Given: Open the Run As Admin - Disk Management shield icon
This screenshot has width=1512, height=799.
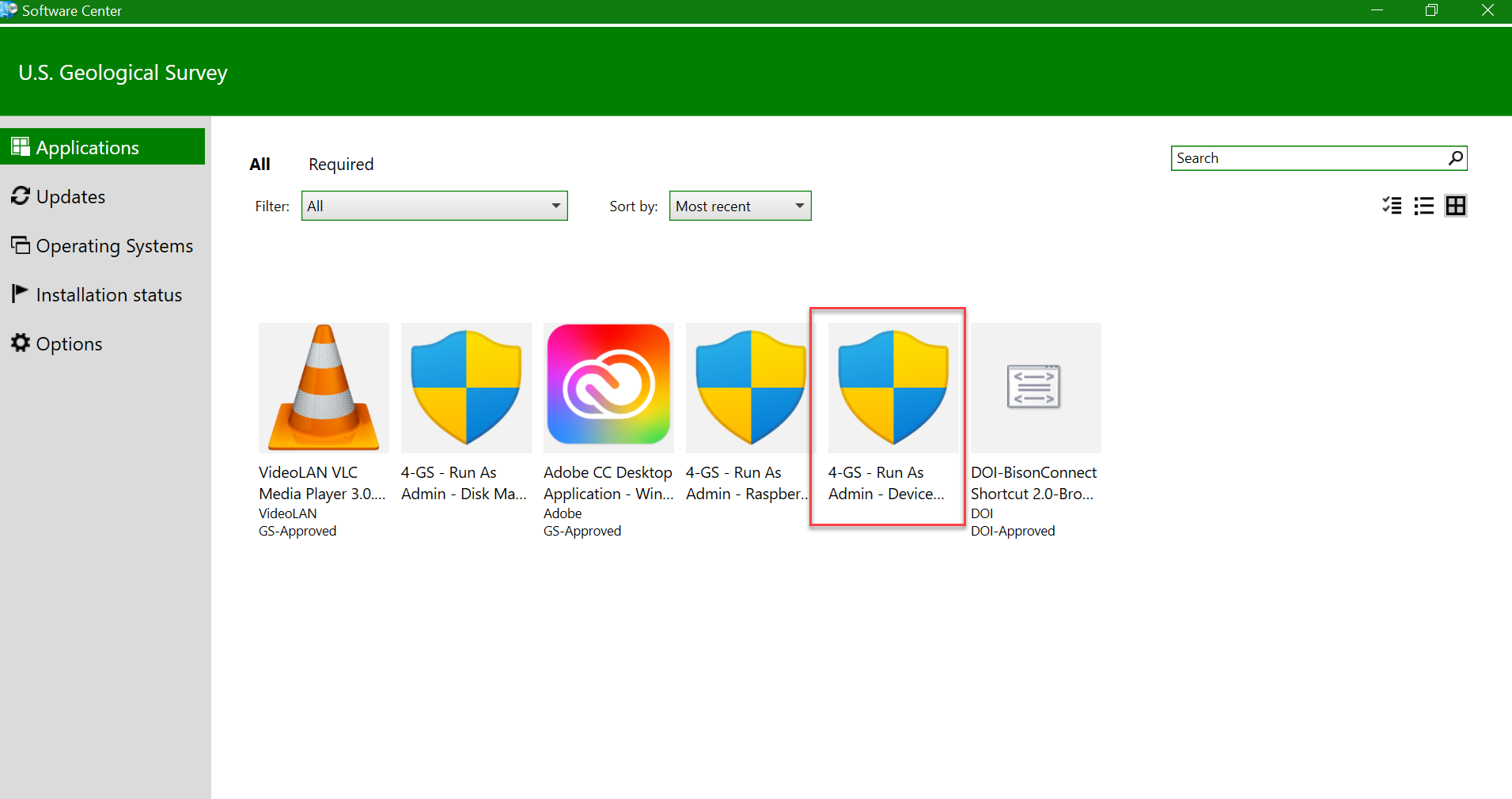Looking at the screenshot, I should (466, 388).
